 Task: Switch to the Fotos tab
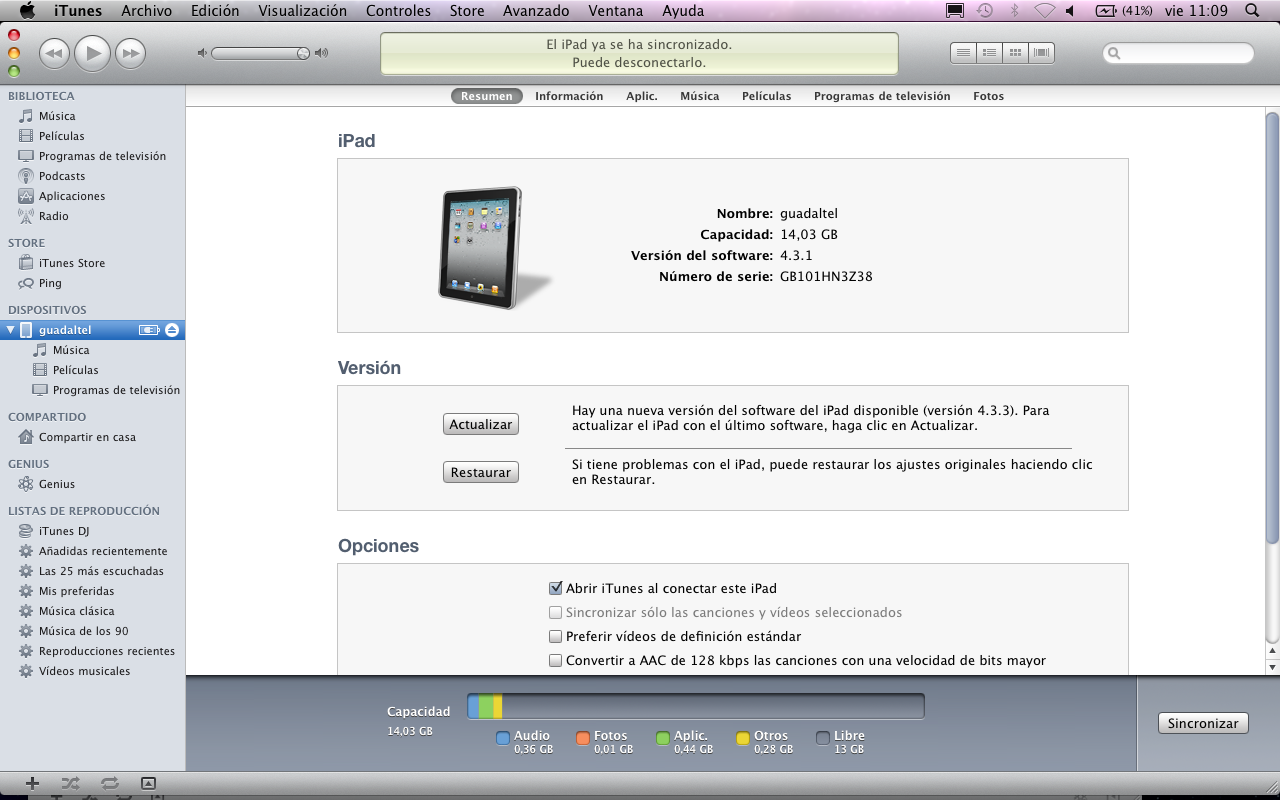click(x=988, y=96)
